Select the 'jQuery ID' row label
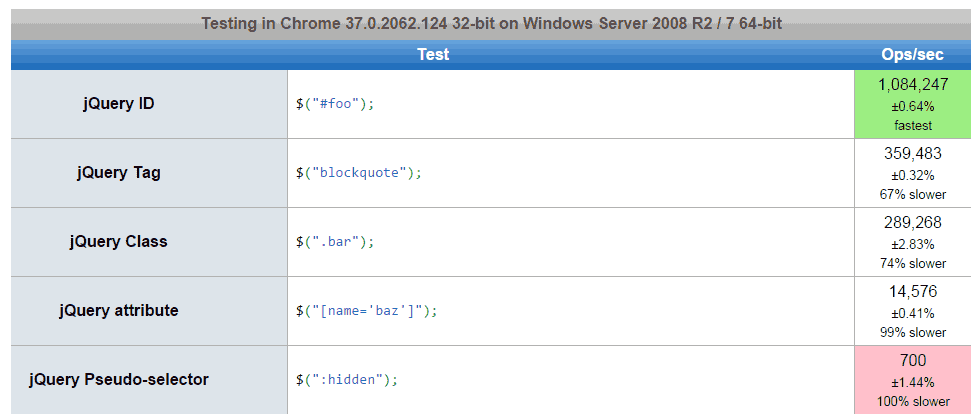The width and height of the screenshot is (980, 420). click(x=119, y=104)
